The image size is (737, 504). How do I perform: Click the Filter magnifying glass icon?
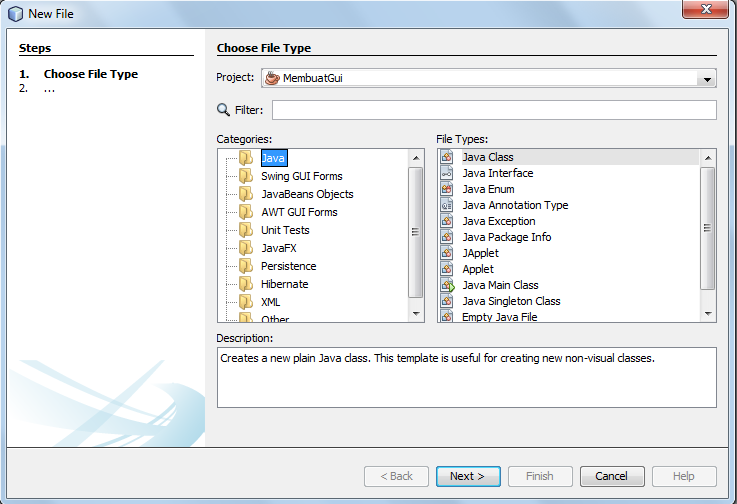[223, 110]
